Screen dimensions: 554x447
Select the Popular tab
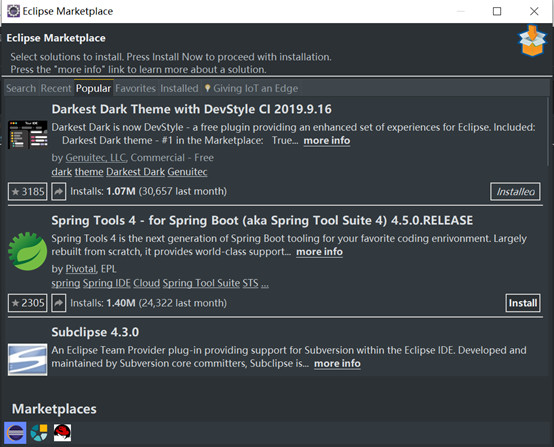pos(93,88)
